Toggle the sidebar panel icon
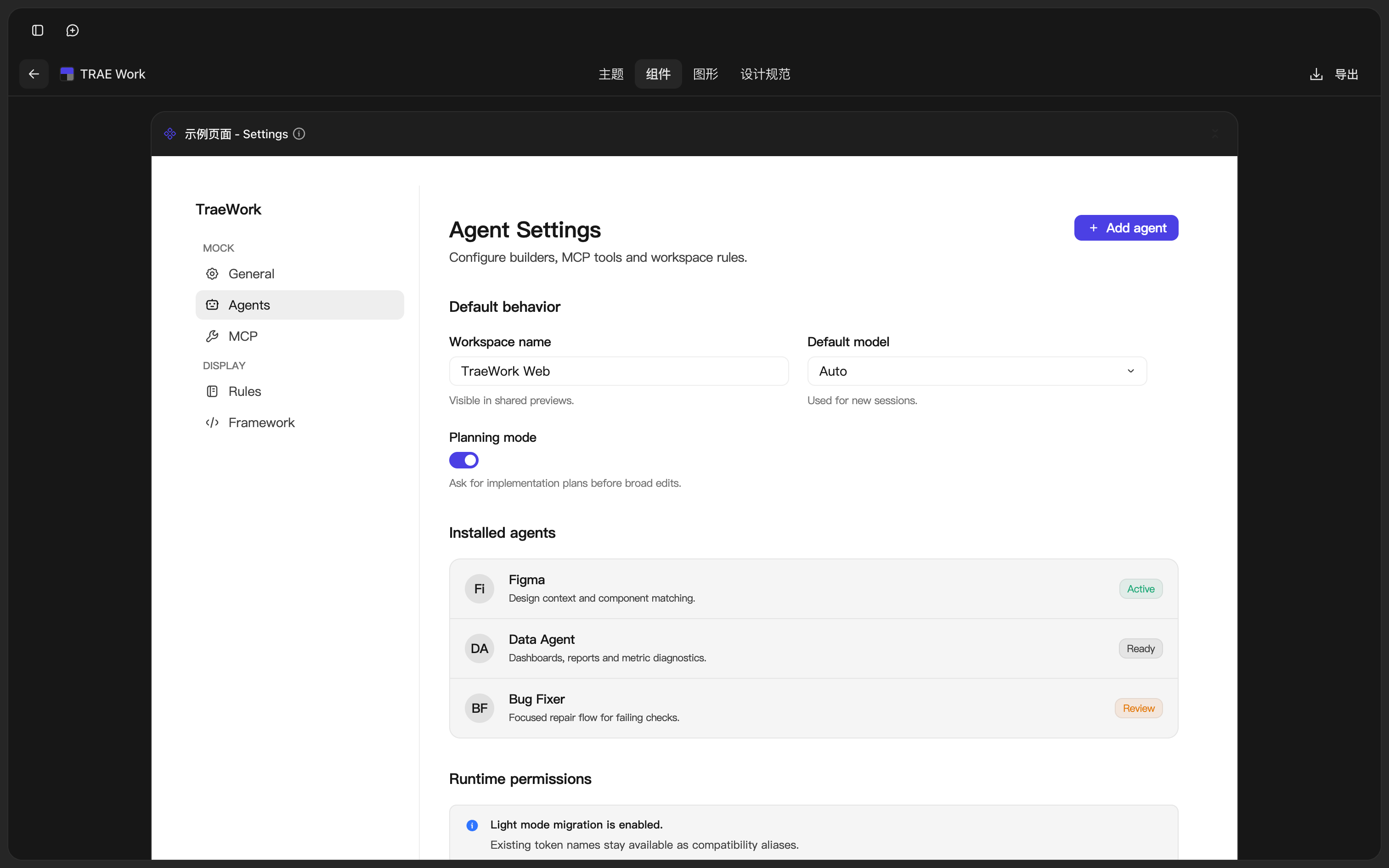 click(38, 30)
